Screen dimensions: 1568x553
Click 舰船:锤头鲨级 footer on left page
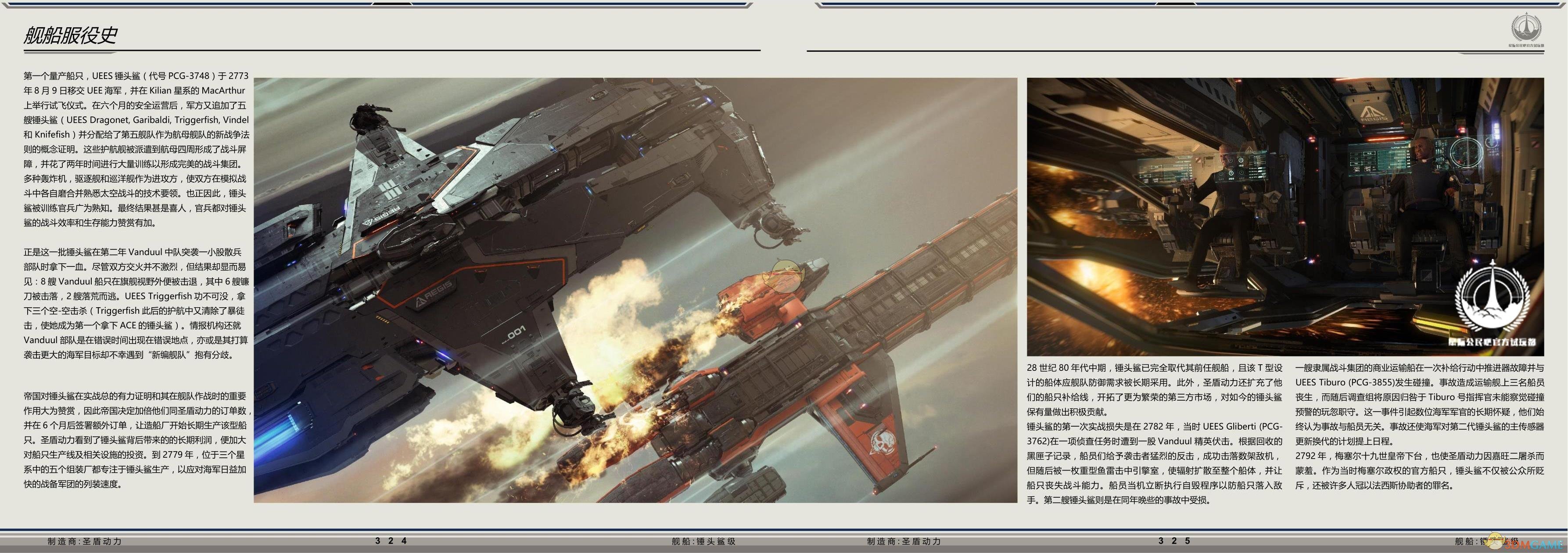pos(703,541)
